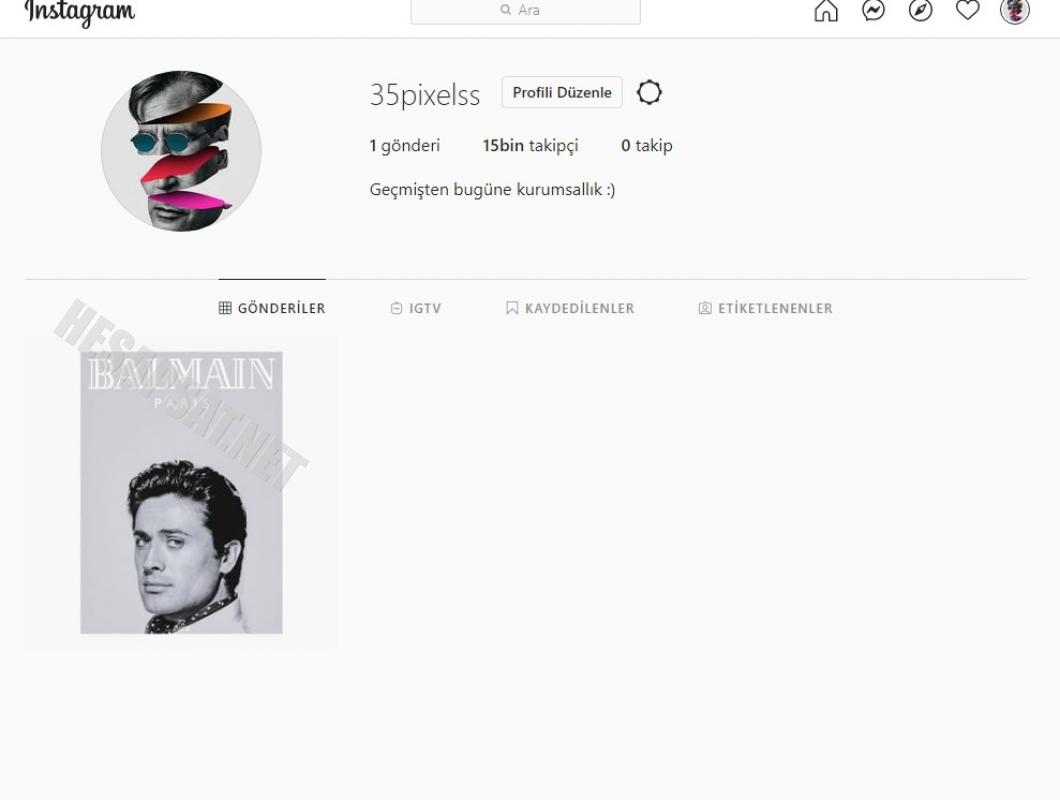Image resolution: width=1060 pixels, height=800 pixels.
Task: Open profile avatar menu in navbar
Action: (x=1015, y=10)
